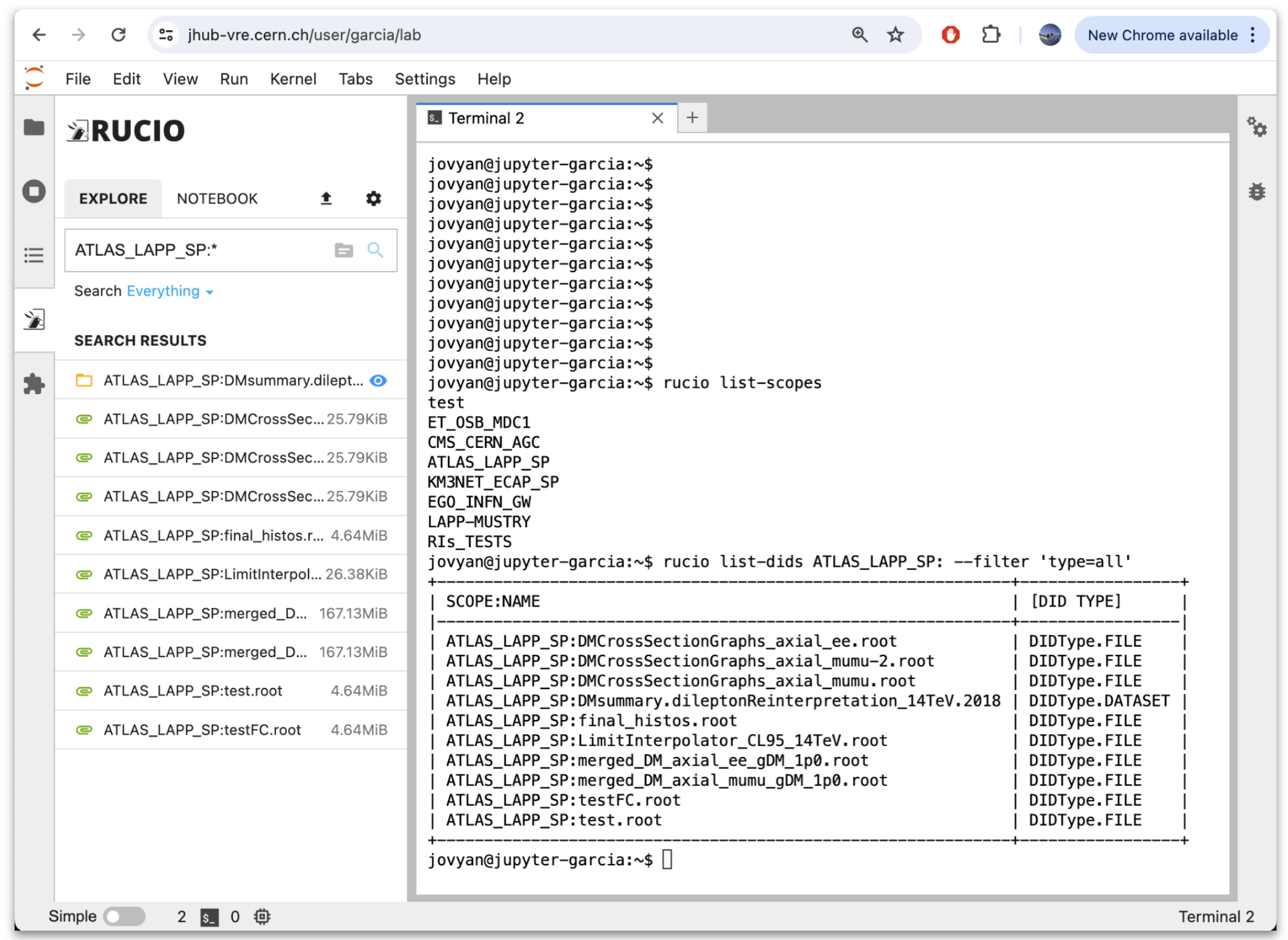Open the Kernel menu
The width and height of the screenshot is (1288, 940).
(x=293, y=79)
